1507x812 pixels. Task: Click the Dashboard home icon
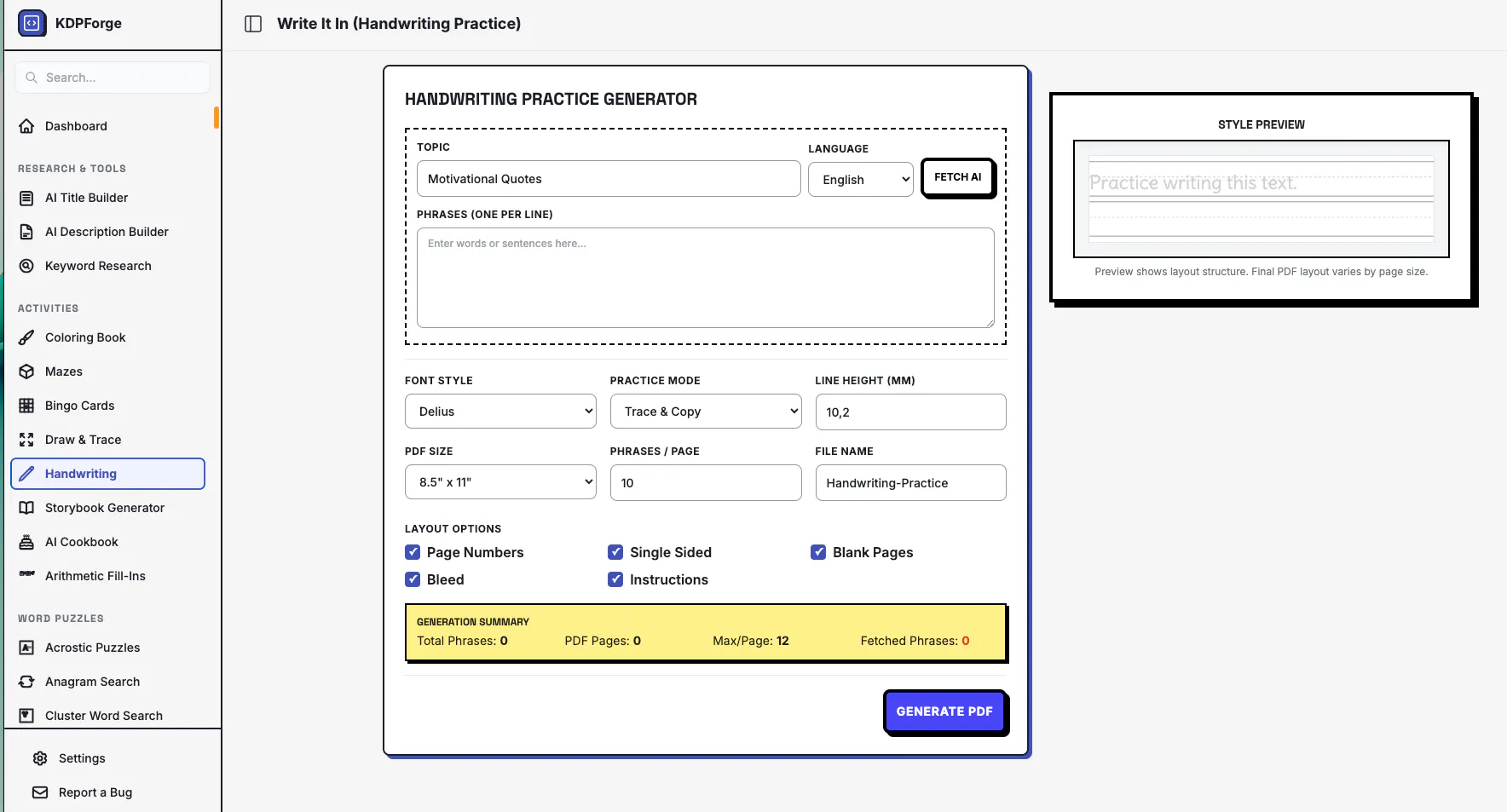coord(26,126)
